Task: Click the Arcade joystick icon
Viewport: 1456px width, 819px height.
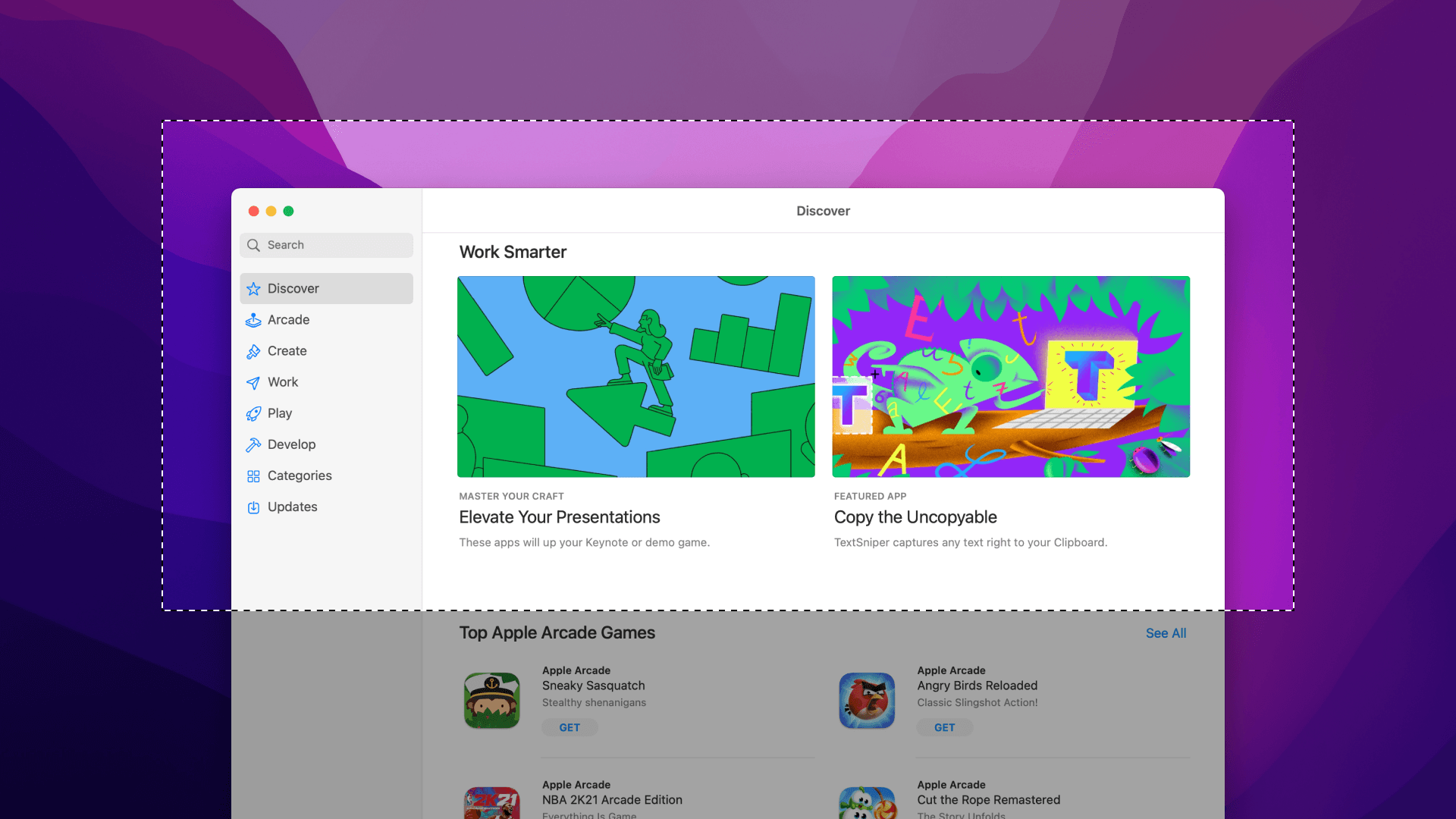Action: click(x=253, y=320)
